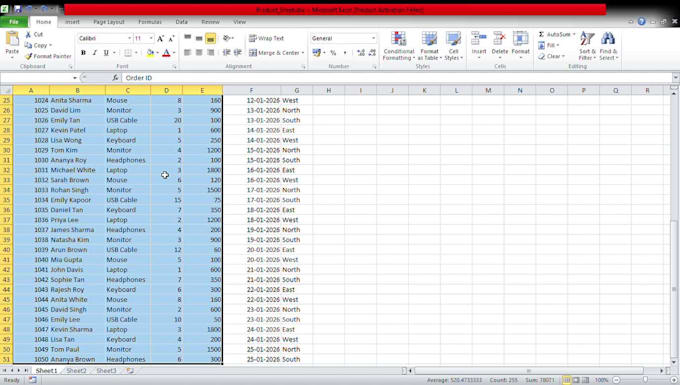Switch to the Review tab
The height and width of the screenshot is (385, 680).
(210, 22)
